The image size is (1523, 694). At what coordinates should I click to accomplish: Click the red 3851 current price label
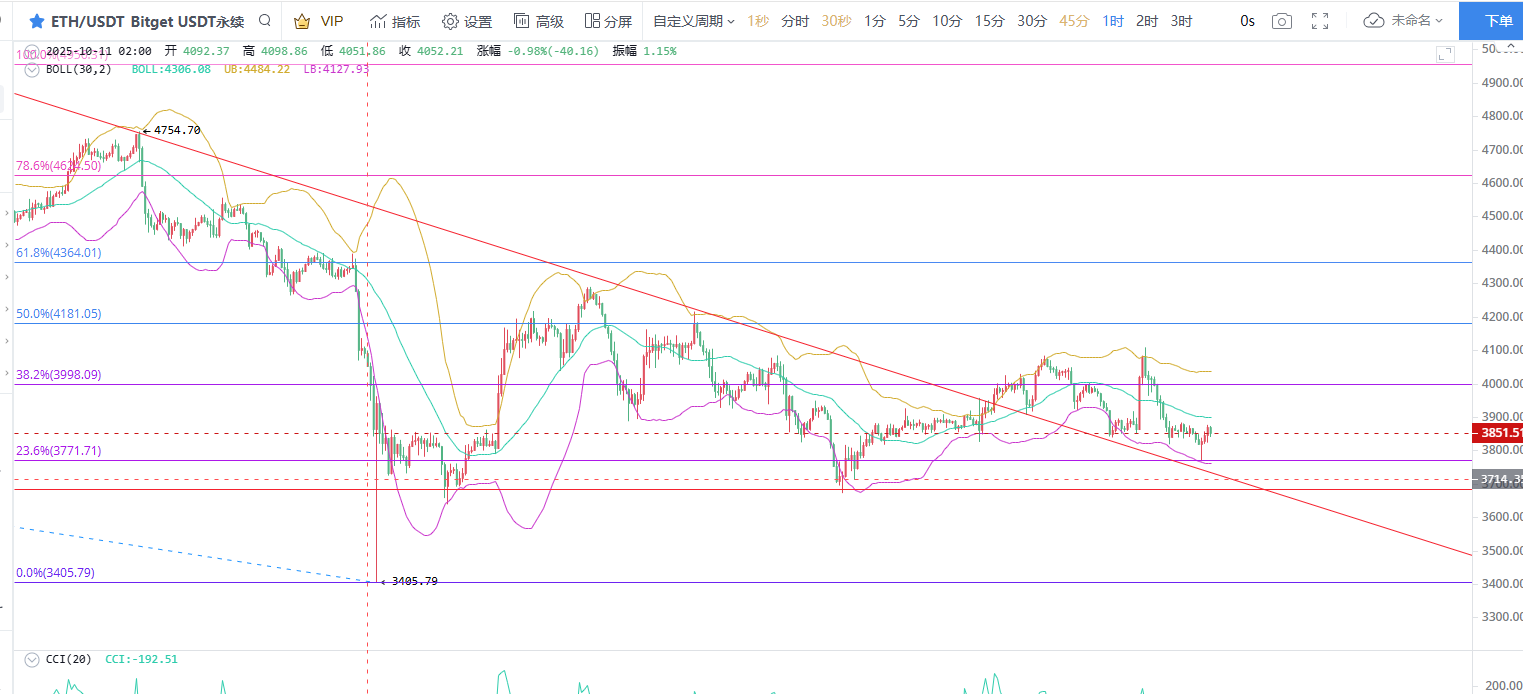1496,433
